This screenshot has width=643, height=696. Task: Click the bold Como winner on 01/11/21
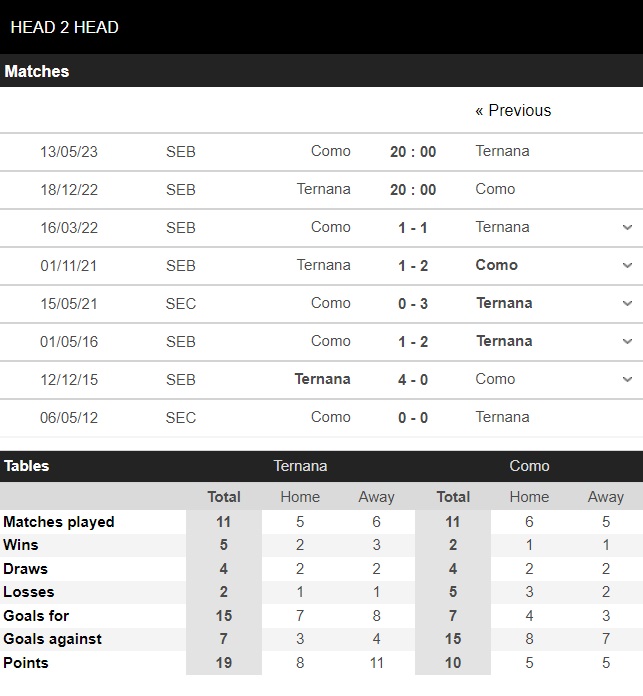(x=497, y=265)
